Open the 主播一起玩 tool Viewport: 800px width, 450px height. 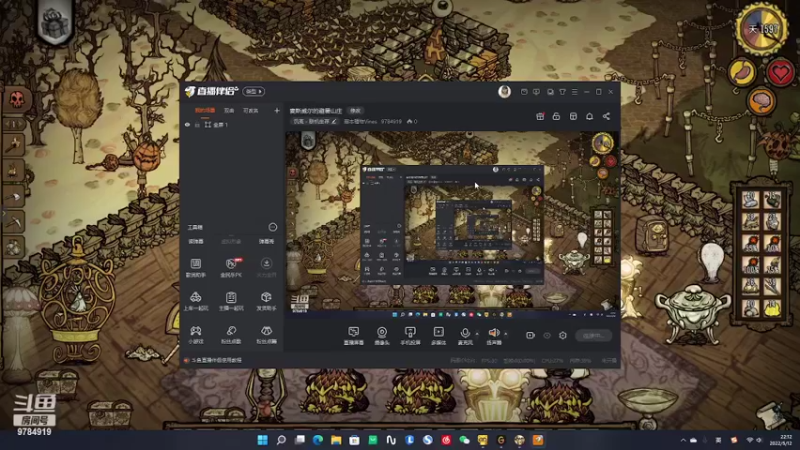[231, 301]
